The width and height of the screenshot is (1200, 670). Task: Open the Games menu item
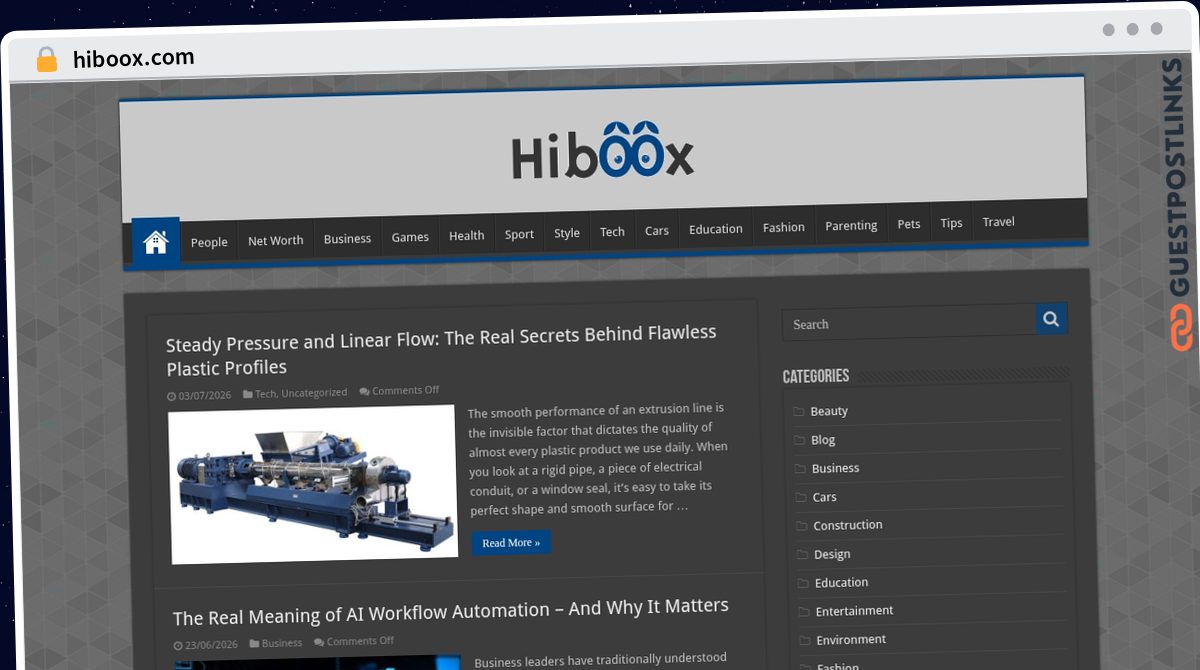[410, 237]
